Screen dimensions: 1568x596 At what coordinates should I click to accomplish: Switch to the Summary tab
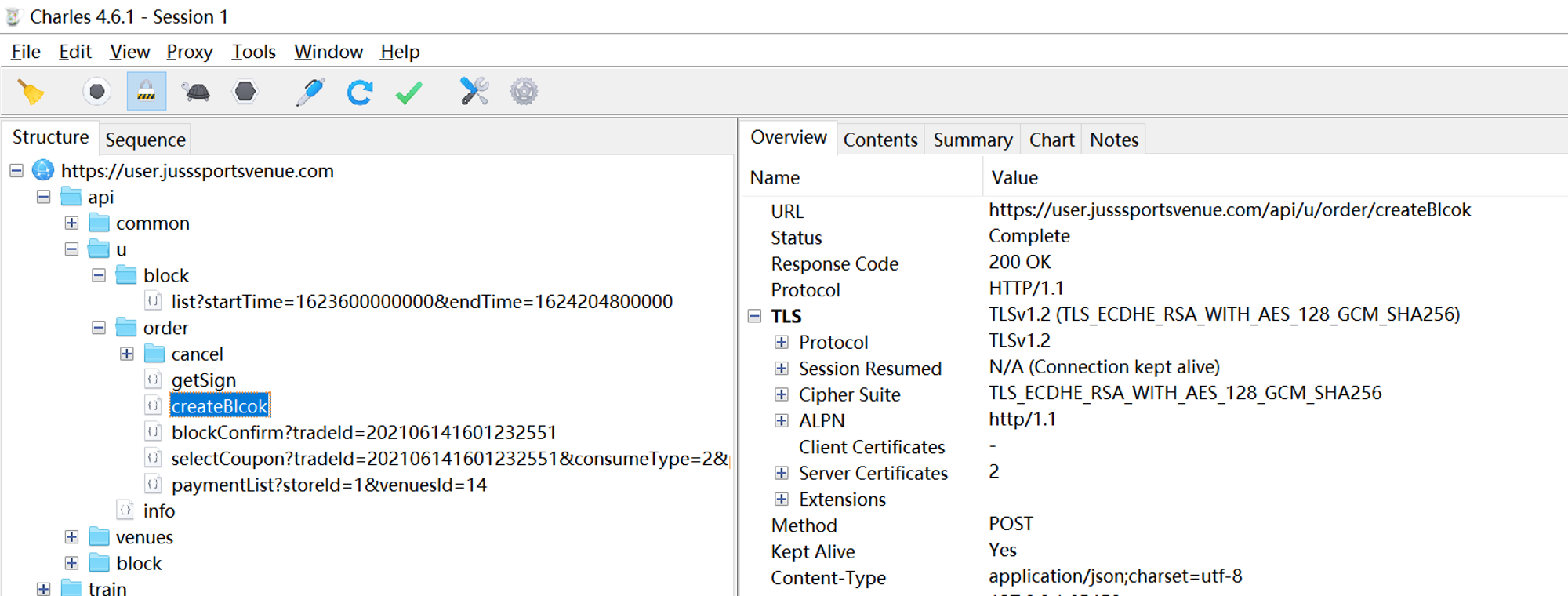click(973, 140)
